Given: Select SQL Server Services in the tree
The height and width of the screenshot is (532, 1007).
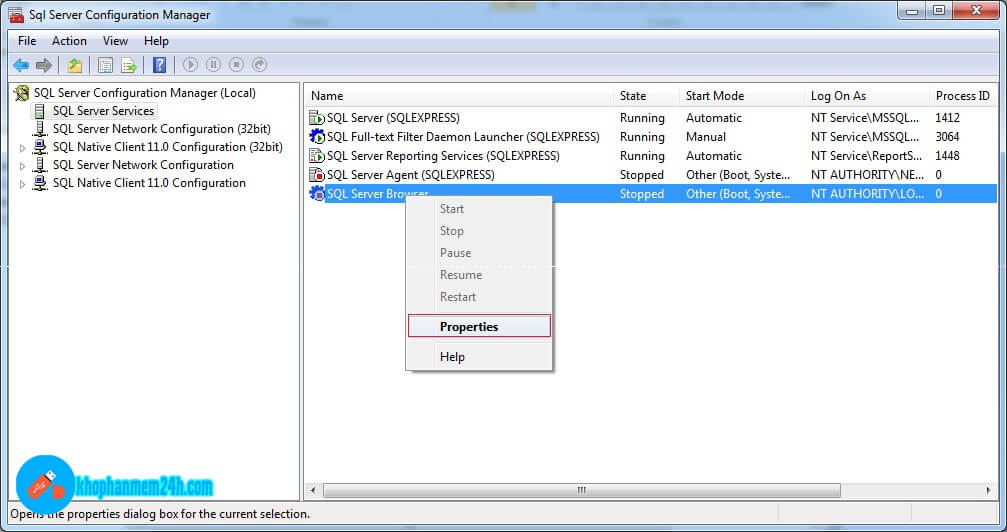Looking at the screenshot, I should point(103,111).
